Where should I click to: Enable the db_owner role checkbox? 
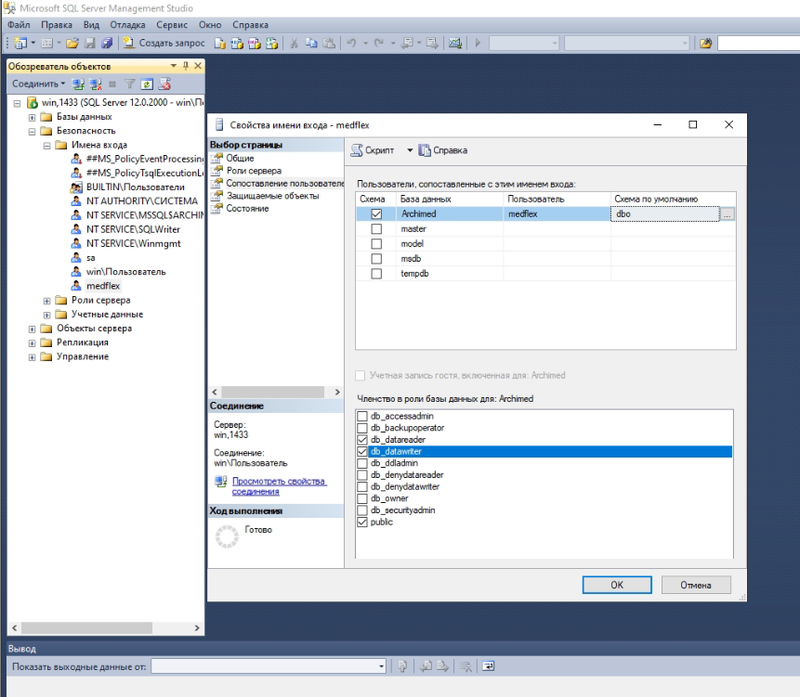point(362,498)
